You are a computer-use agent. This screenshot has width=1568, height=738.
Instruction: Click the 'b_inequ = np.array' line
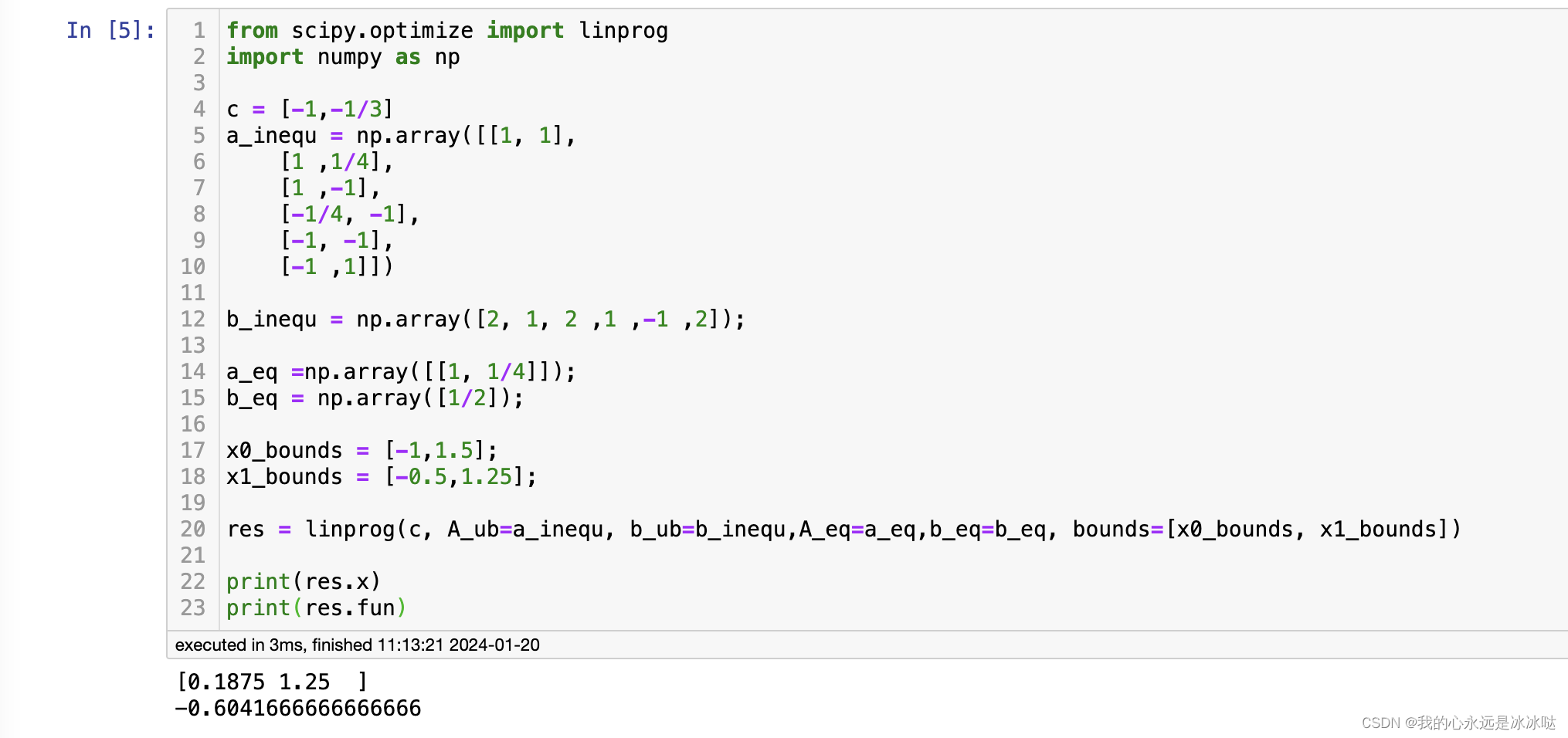click(486, 320)
